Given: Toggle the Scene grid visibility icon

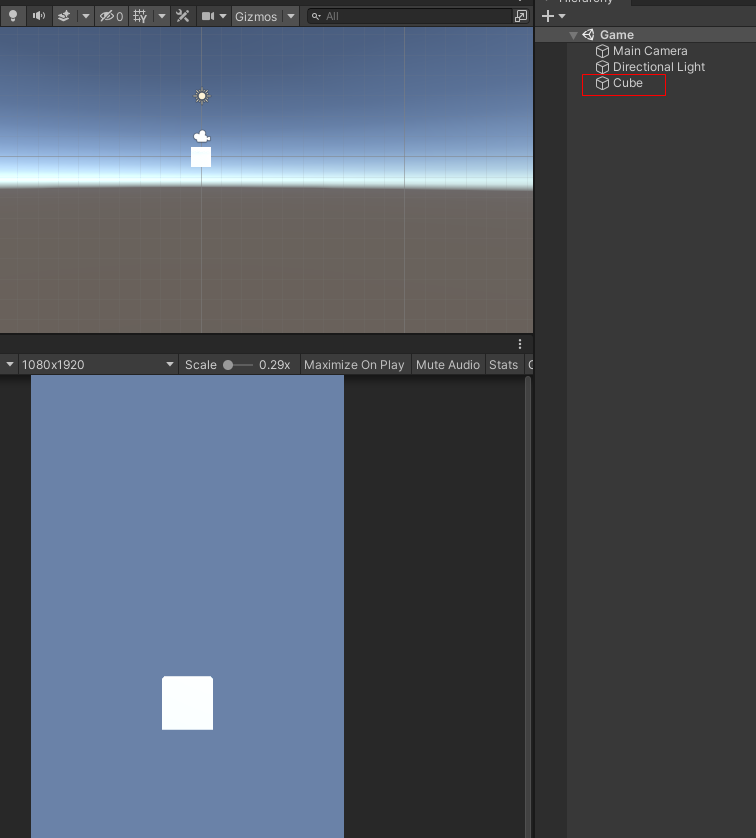Looking at the screenshot, I should tap(140, 16).
